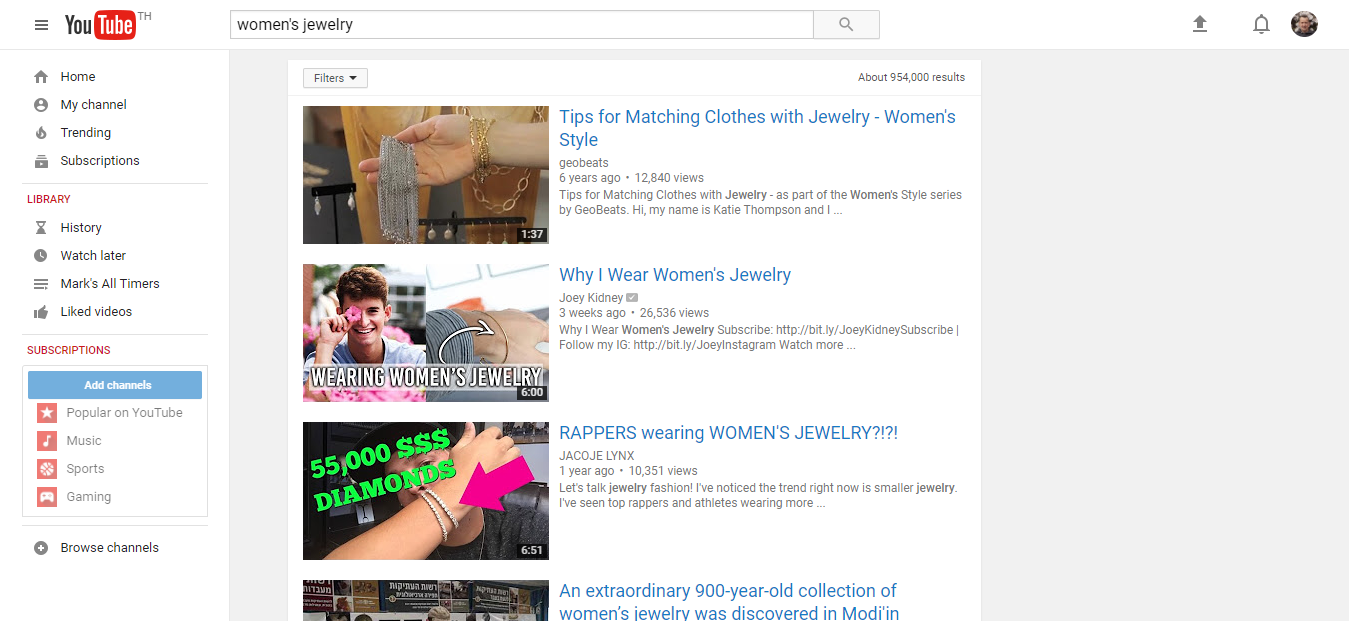Open the user account avatar

1304,24
